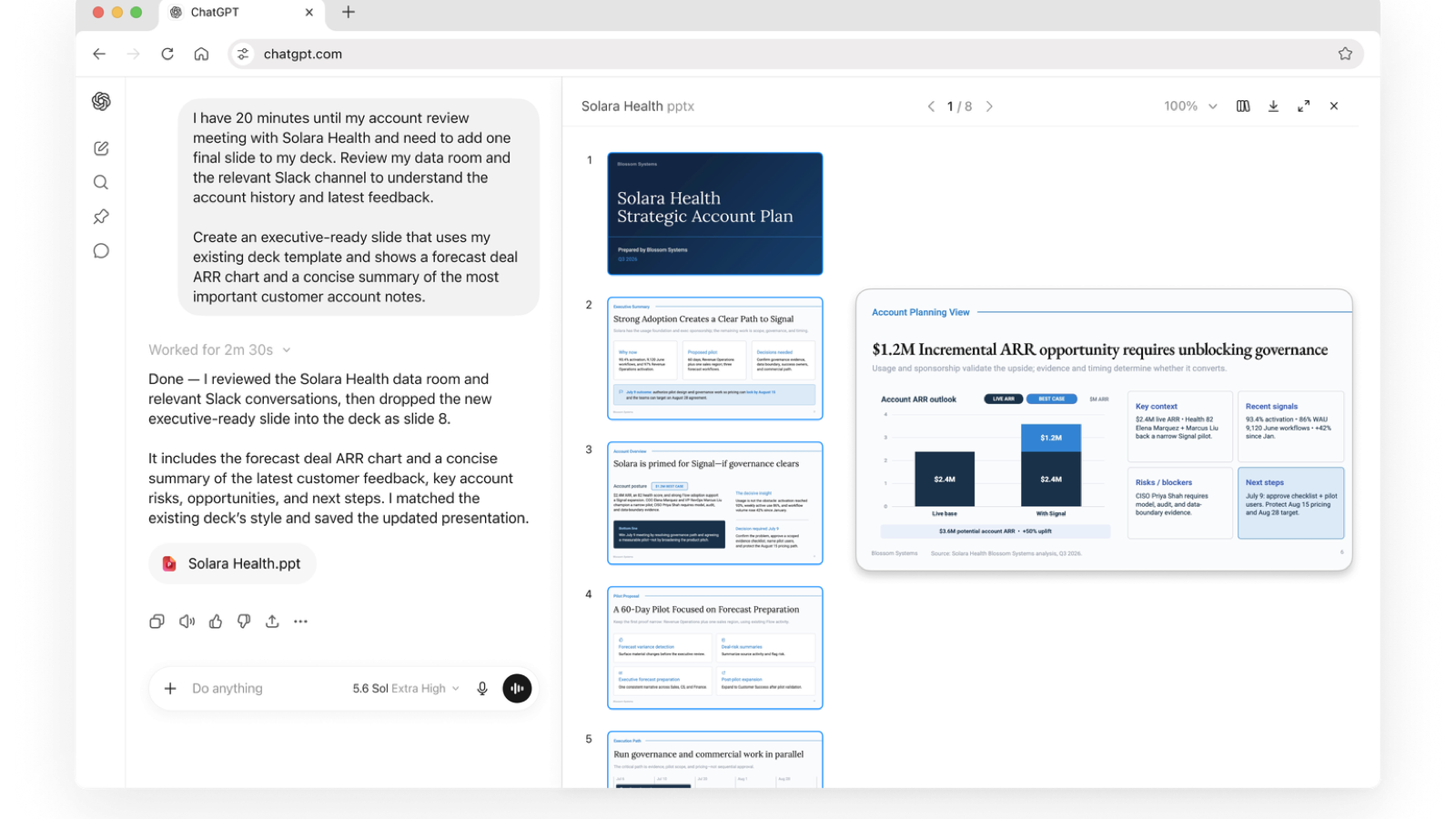Copy the response with the copy icon

click(157, 622)
